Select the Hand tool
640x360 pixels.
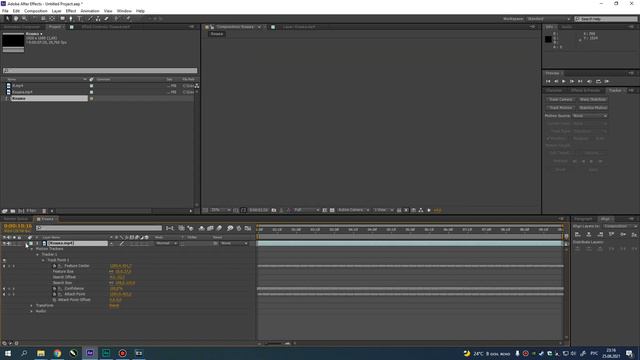[x=16, y=19]
